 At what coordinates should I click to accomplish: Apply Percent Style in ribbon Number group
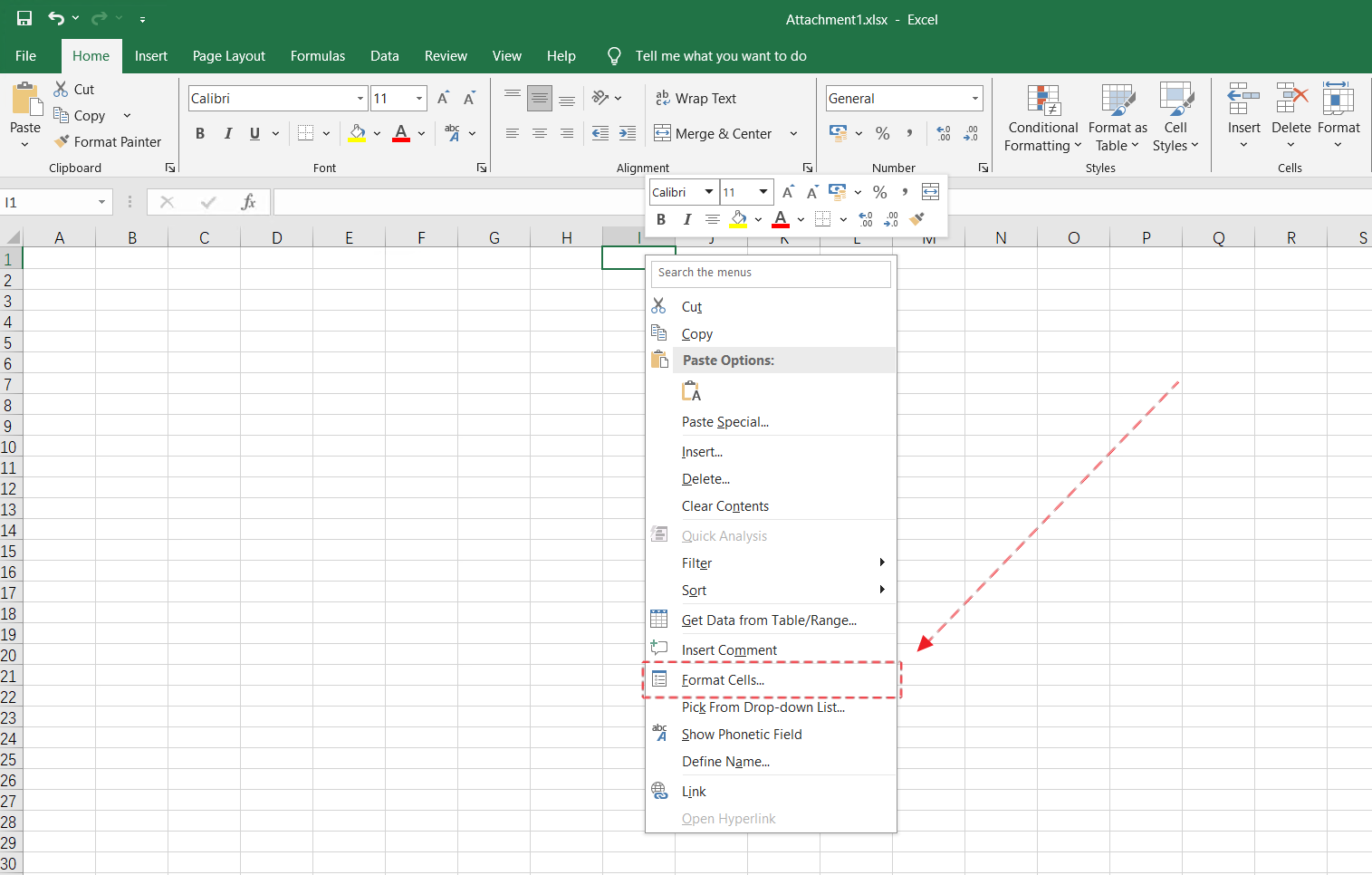[x=882, y=133]
